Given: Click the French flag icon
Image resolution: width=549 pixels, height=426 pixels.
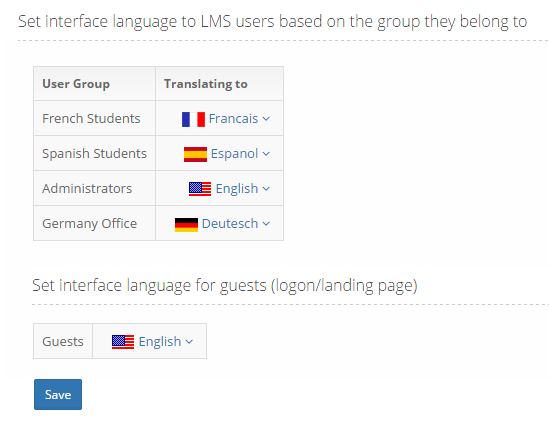Looking at the screenshot, I should (x=193, y=119).
